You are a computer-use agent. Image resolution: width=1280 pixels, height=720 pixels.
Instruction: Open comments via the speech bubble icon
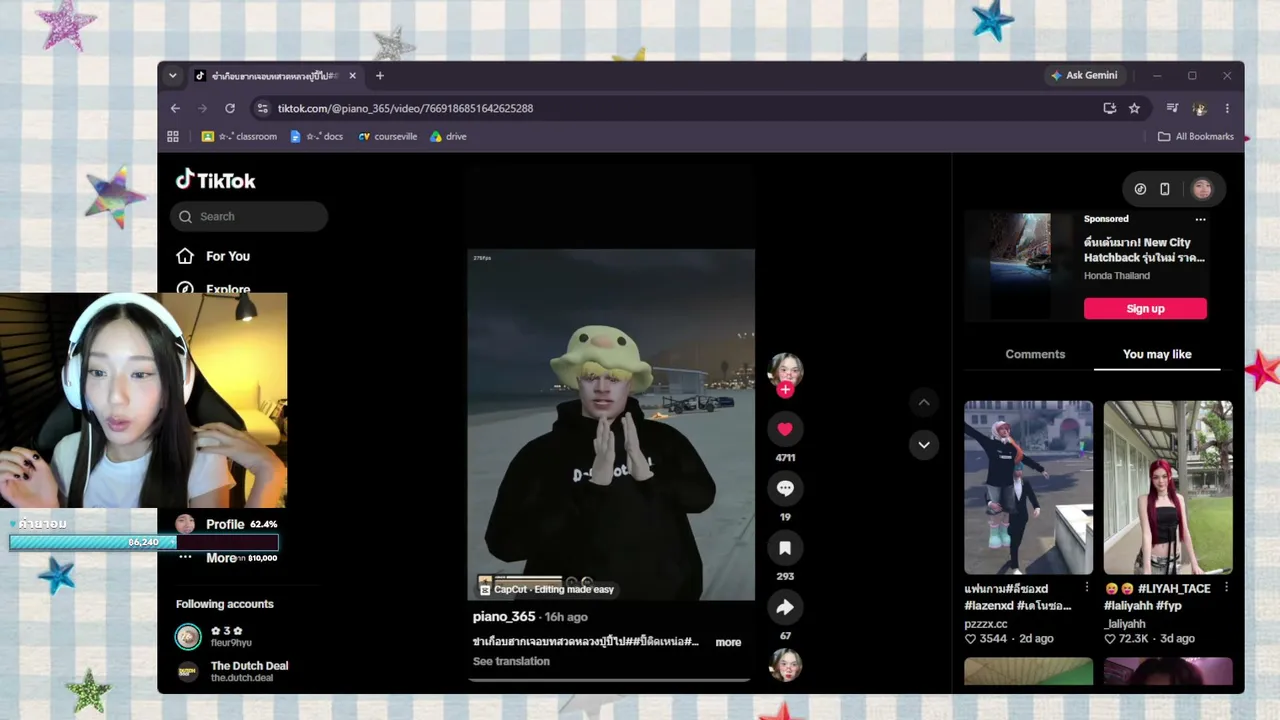click(x=785, y=488)
